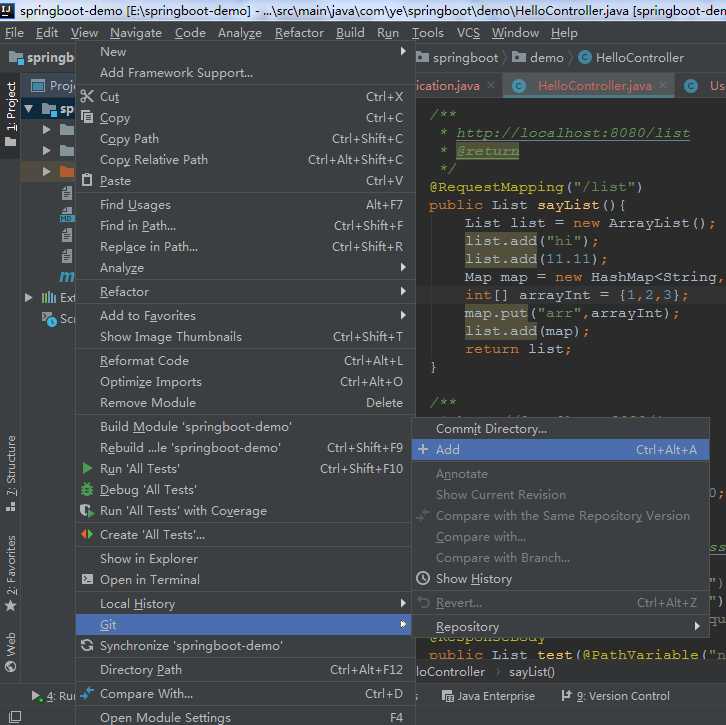Expand the Local History submenu arrow
726x725 pixels.
pos(403,603)
